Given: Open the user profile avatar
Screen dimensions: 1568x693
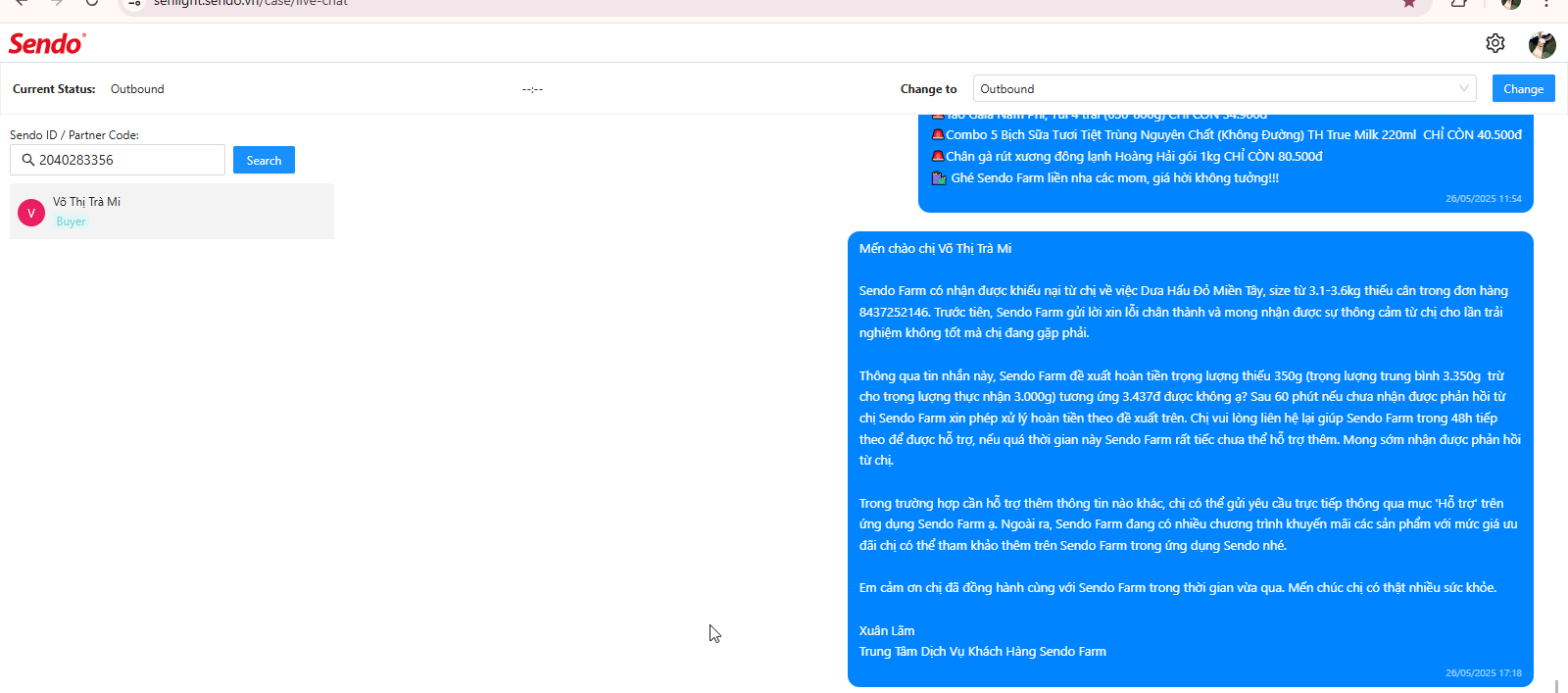Looking at the screenshot, I should click(1542, 44).
